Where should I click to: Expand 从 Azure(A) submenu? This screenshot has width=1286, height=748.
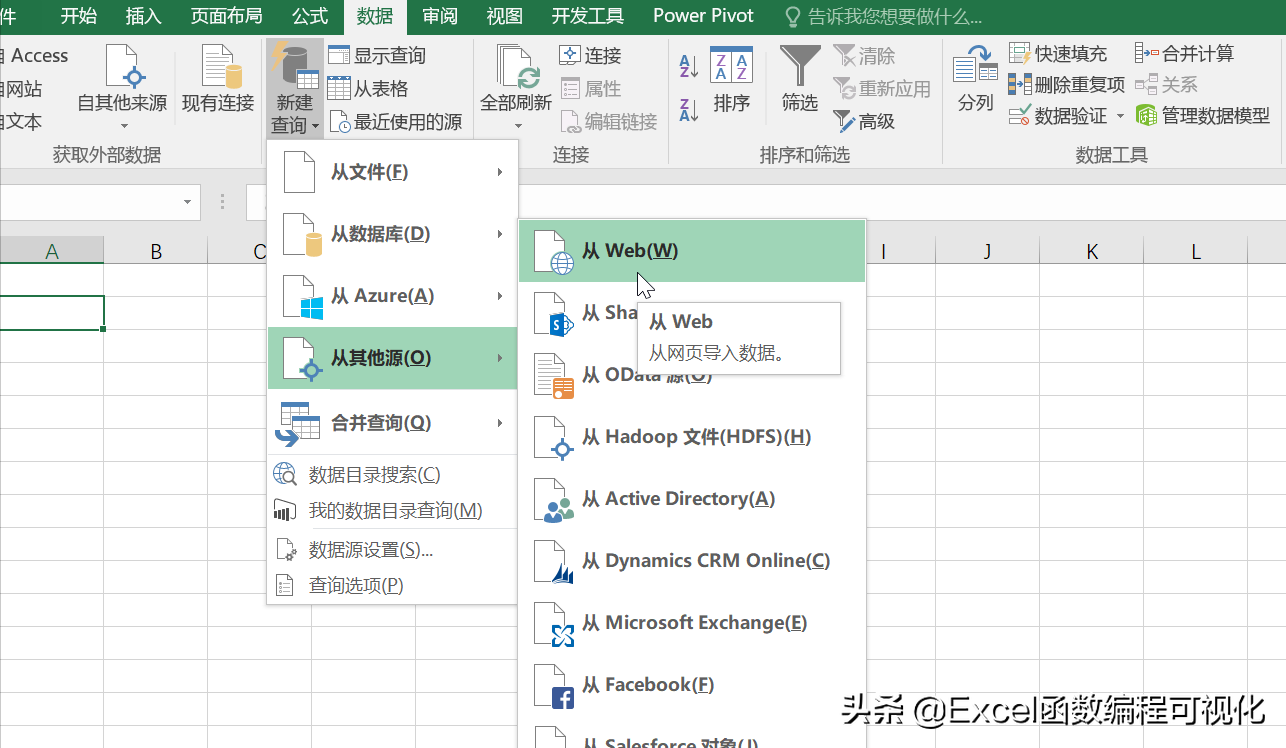[x=392, y=296]
